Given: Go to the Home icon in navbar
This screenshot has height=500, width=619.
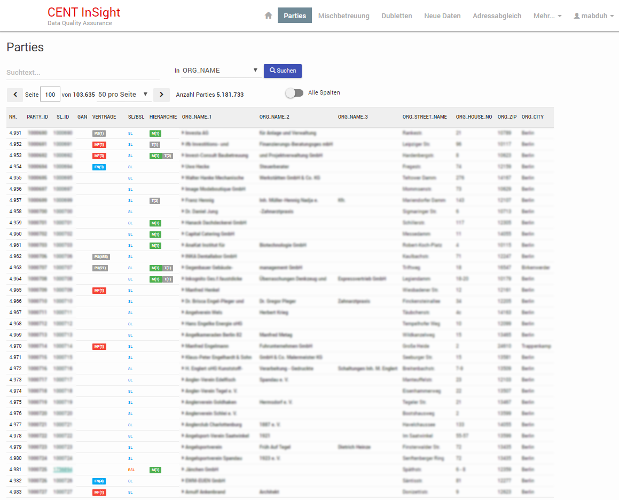Looking at the screenshot, I should tap(268, 16).
